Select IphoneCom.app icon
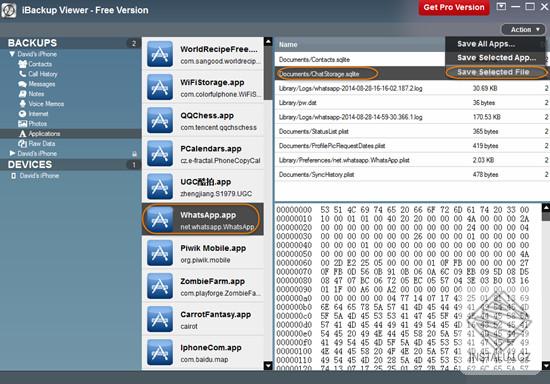 [160, 352]
